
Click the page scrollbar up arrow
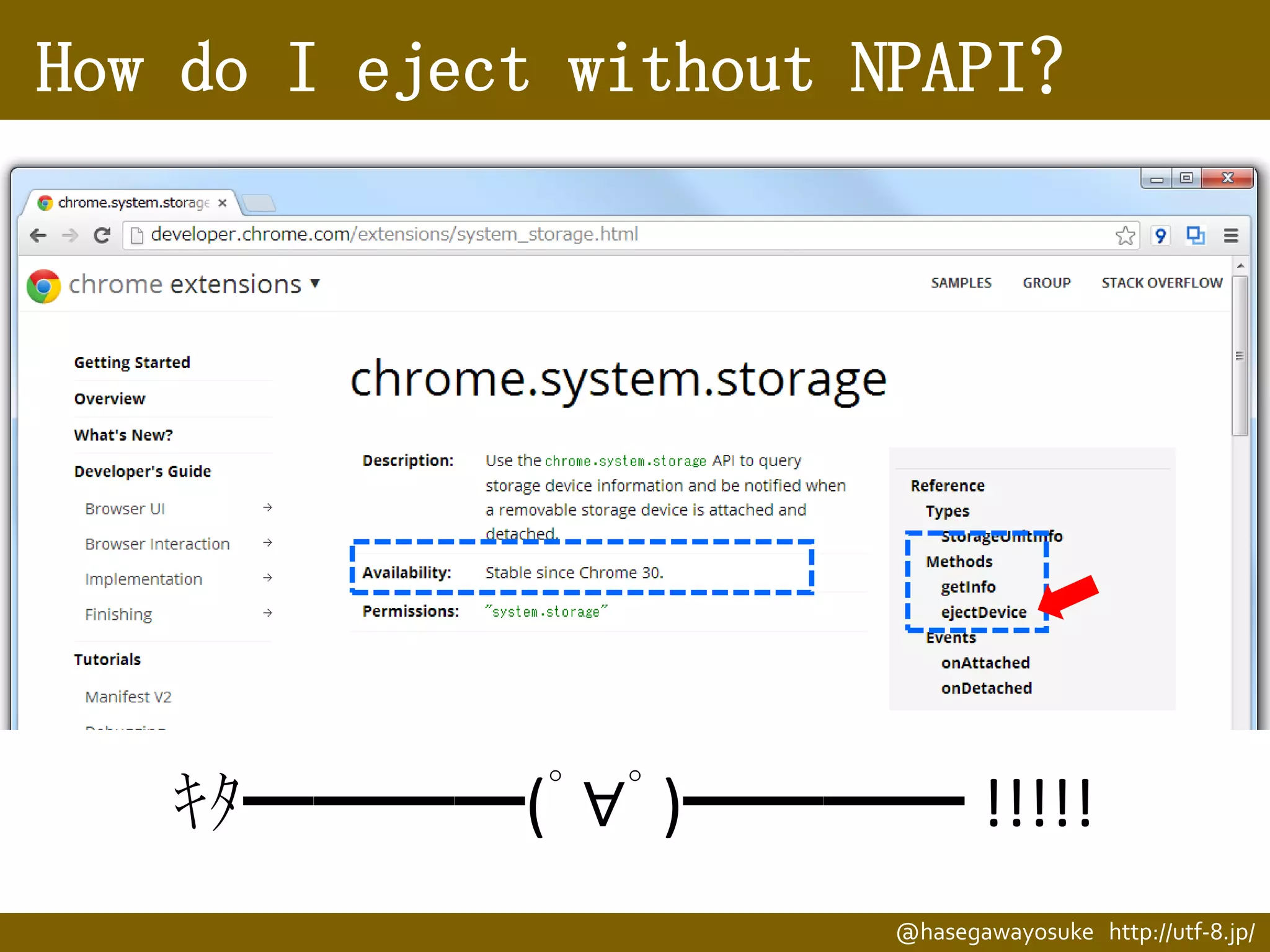coord(1240,266)
